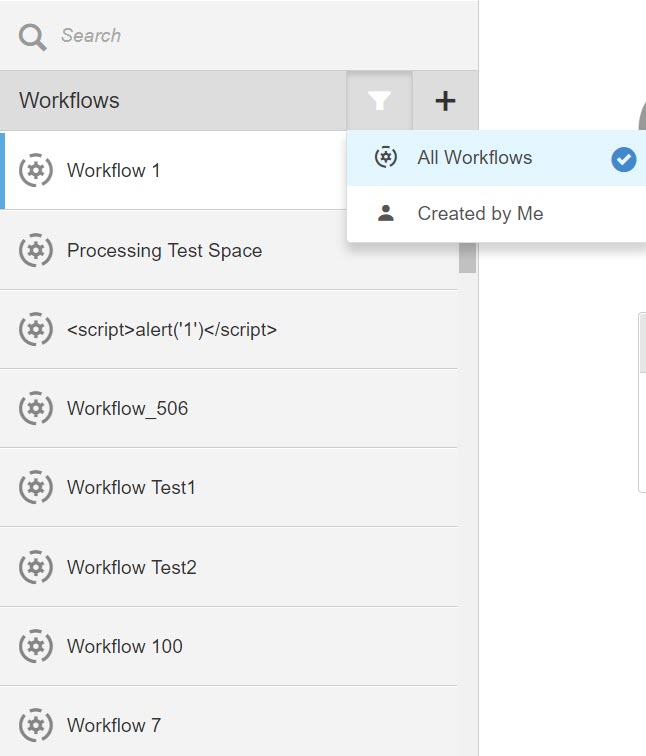The width and height of the screenshot is (646, 756).
Task: Click the All Workflows menu gear icon
Action: coord(386,158)
